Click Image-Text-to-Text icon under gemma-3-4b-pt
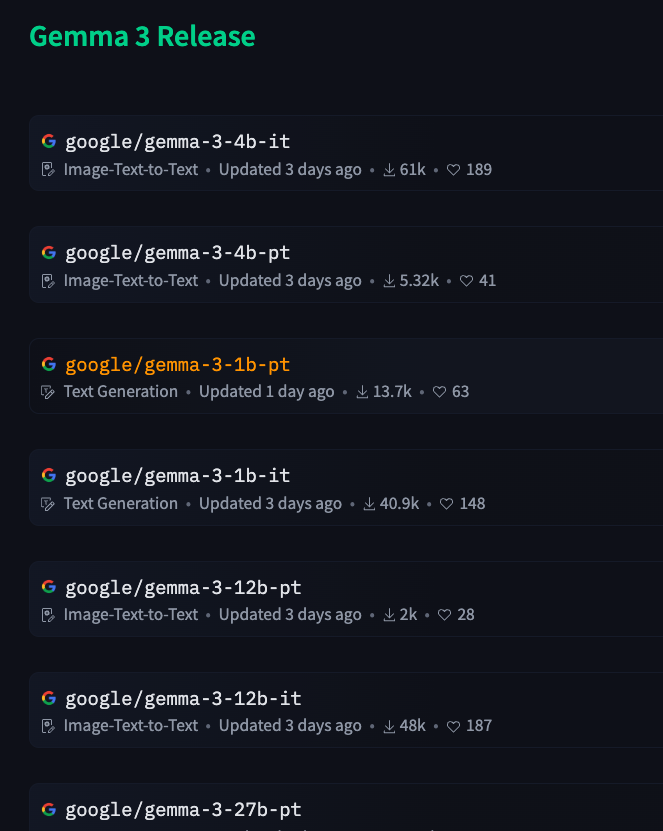Screen dimensions: 663x831 (x=48, y=281)
